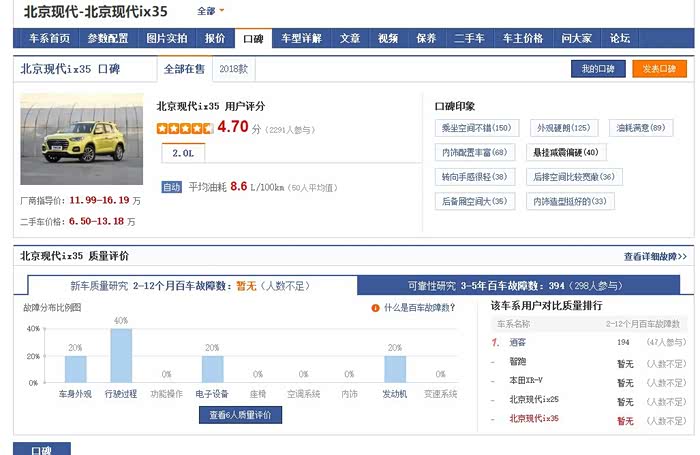700x455 pixels.
Task: Select the 新车质量研究 2-12个月 tab
Action: tap(192, 286)
